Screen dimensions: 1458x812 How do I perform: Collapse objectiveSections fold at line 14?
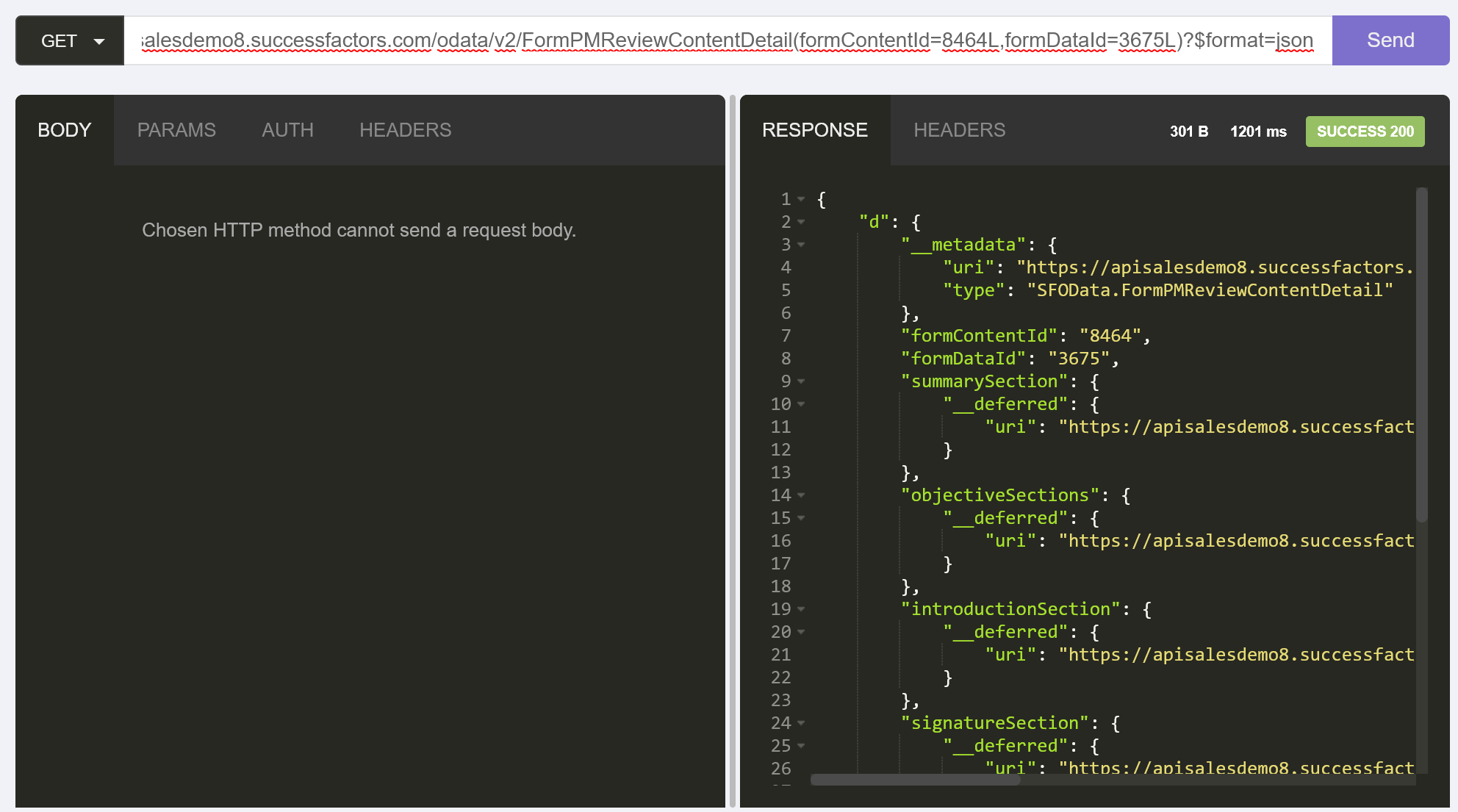pos(801,496)
